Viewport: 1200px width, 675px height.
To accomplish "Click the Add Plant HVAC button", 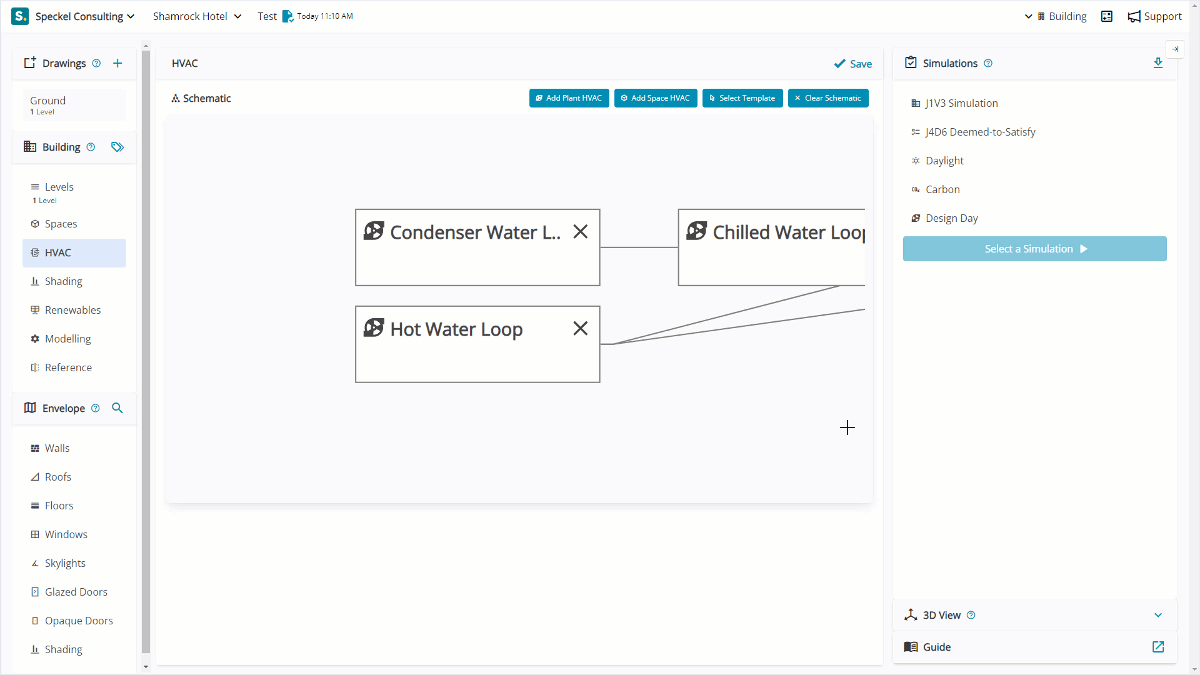I will (x=569, y=98).
